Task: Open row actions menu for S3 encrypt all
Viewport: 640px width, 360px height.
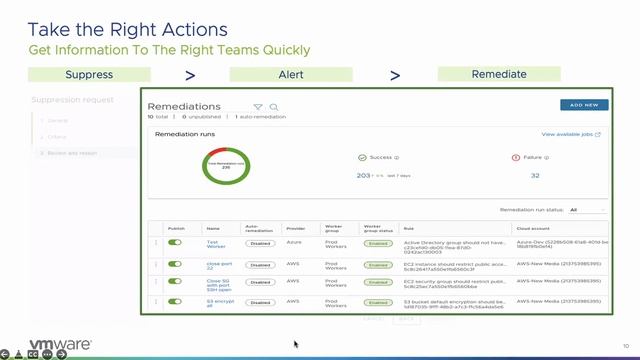Action: (x=156, y=302)
